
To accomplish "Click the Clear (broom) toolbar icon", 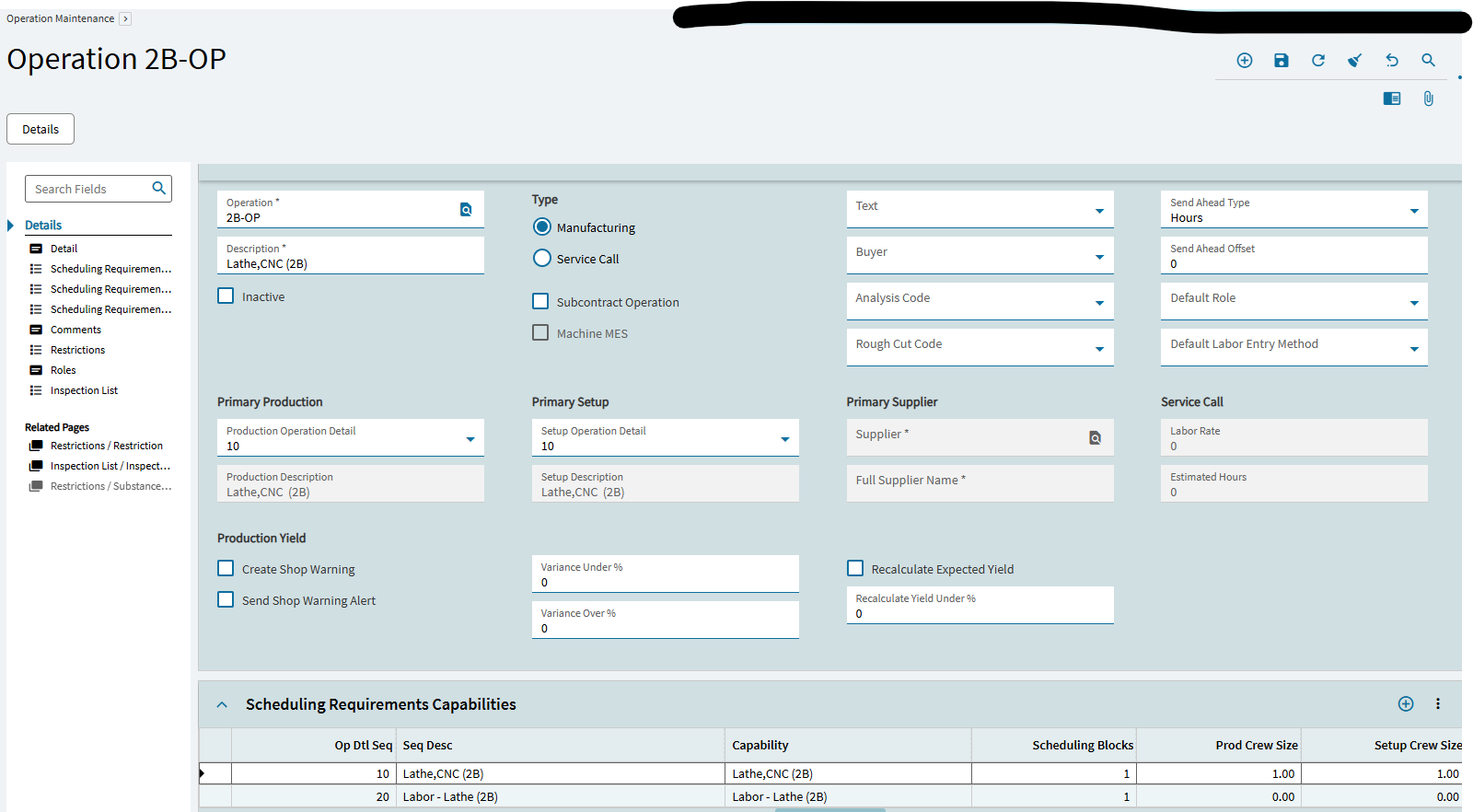I will click(x=1355, y=60).
